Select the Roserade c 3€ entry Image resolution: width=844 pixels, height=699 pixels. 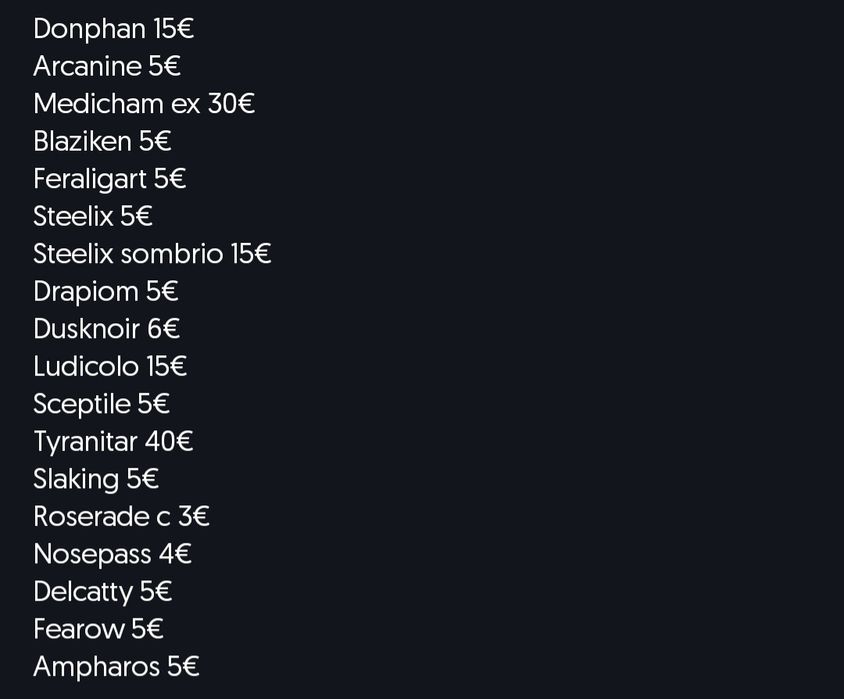coord(121,516)
